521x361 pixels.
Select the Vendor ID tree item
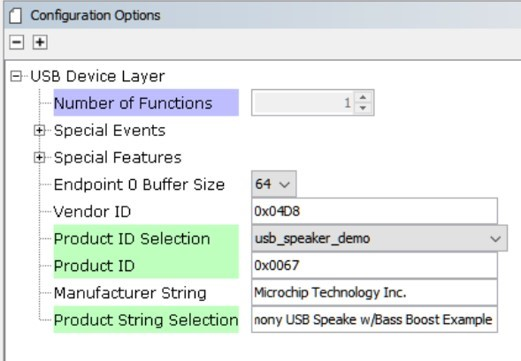tap(92, 211)
